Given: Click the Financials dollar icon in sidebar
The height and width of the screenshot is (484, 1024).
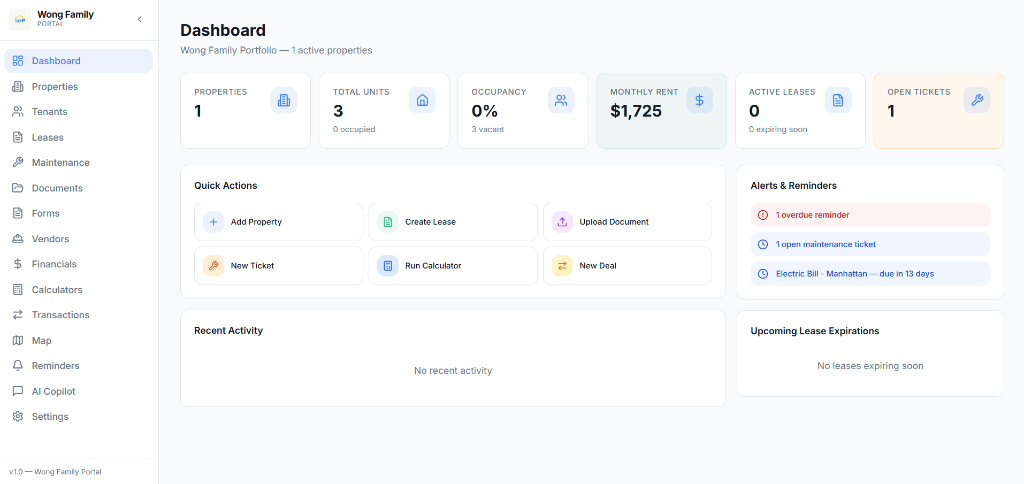Looking at the screenshot, I should pos(18,264).
